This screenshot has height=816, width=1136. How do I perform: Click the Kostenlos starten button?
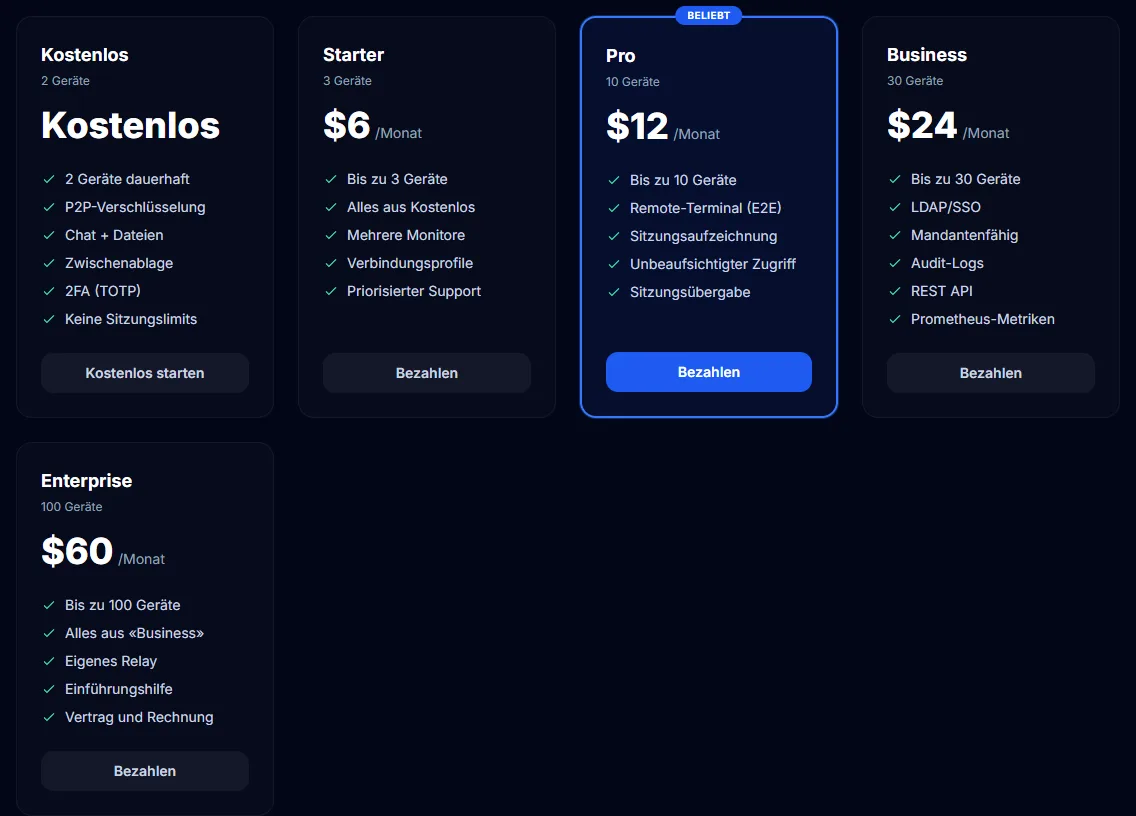[145, 373]
